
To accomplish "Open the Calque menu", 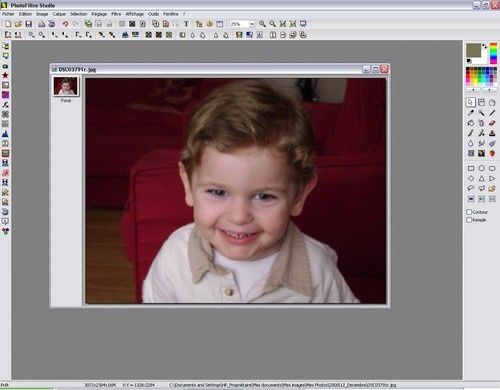I will coord(59,14).
